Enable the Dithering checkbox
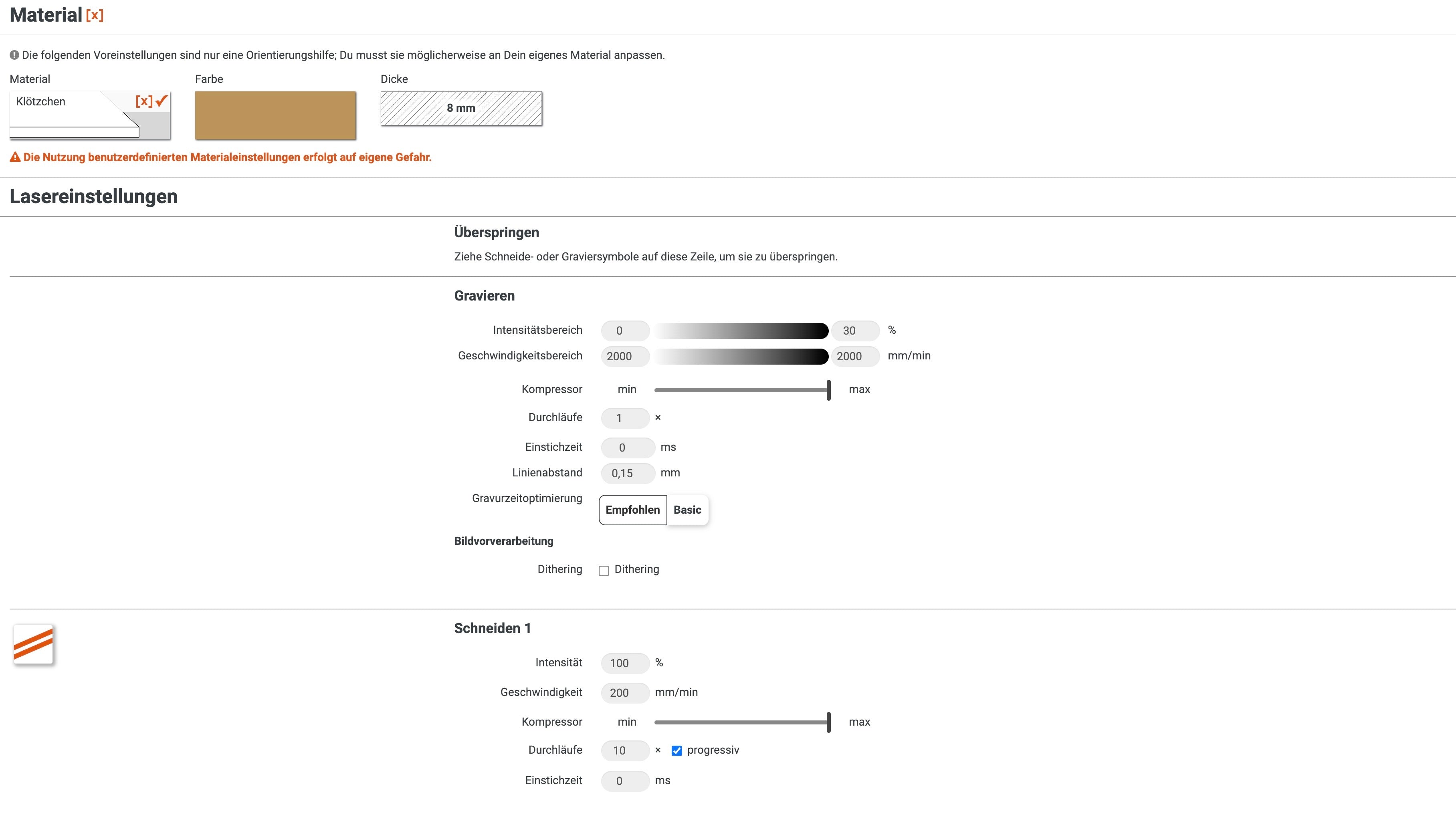Viewport: 1456px width, 819px height. [x=604, y=571]
